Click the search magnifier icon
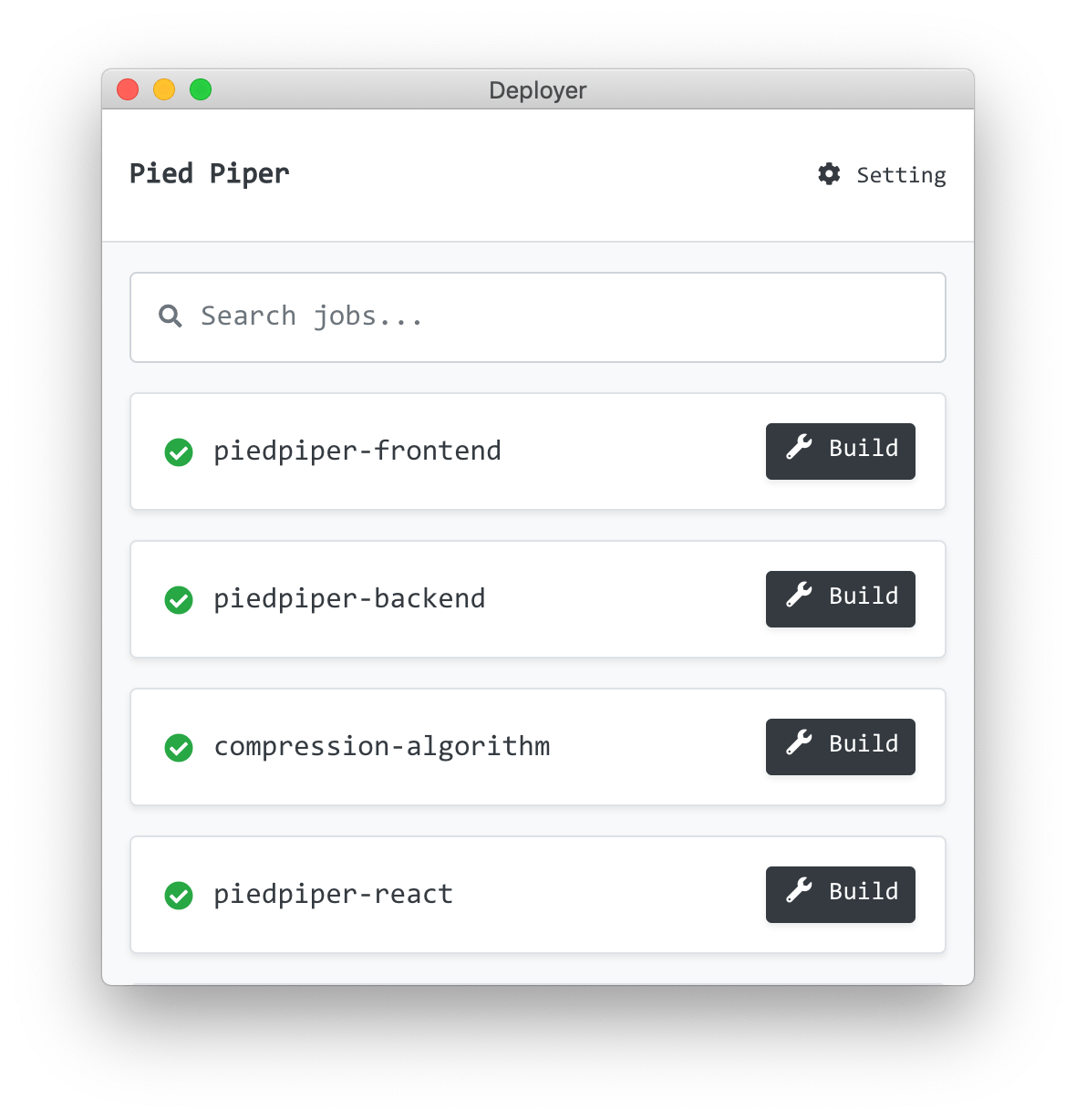Image resolution: width=1076 pixels, height=1120 pixels. (171, 316)
